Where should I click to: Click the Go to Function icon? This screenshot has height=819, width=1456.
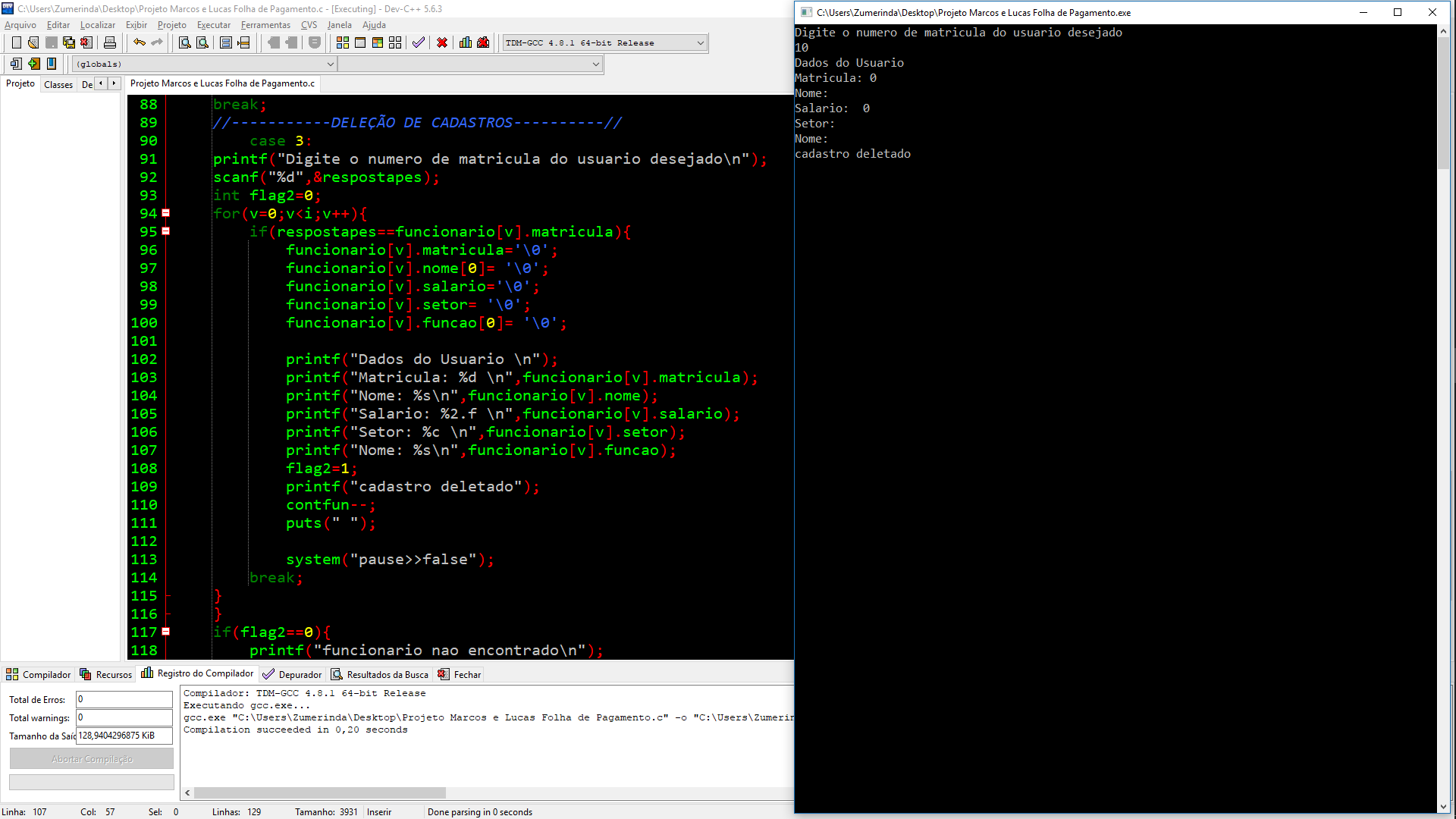(226, 42)
